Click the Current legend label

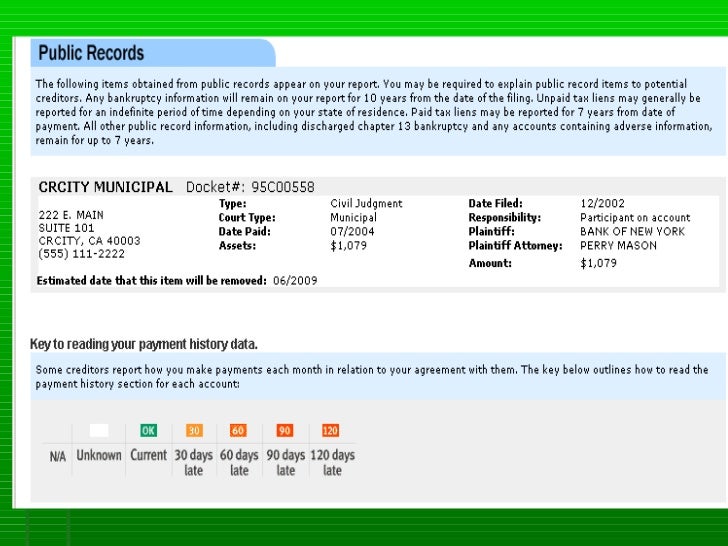tap(148, 455)
